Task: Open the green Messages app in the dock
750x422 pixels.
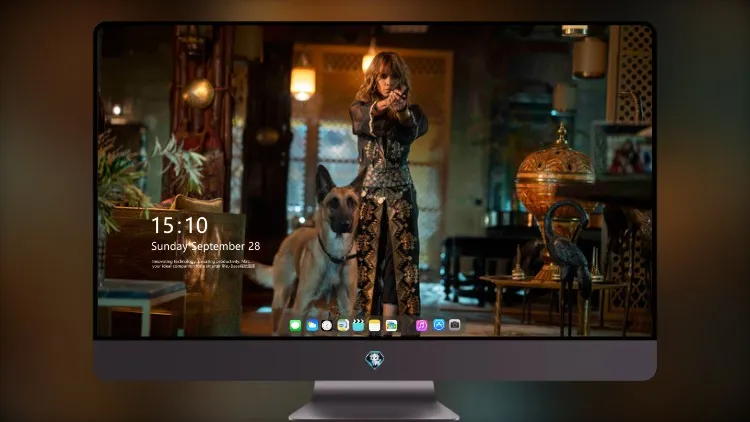Action: (296, 326)
